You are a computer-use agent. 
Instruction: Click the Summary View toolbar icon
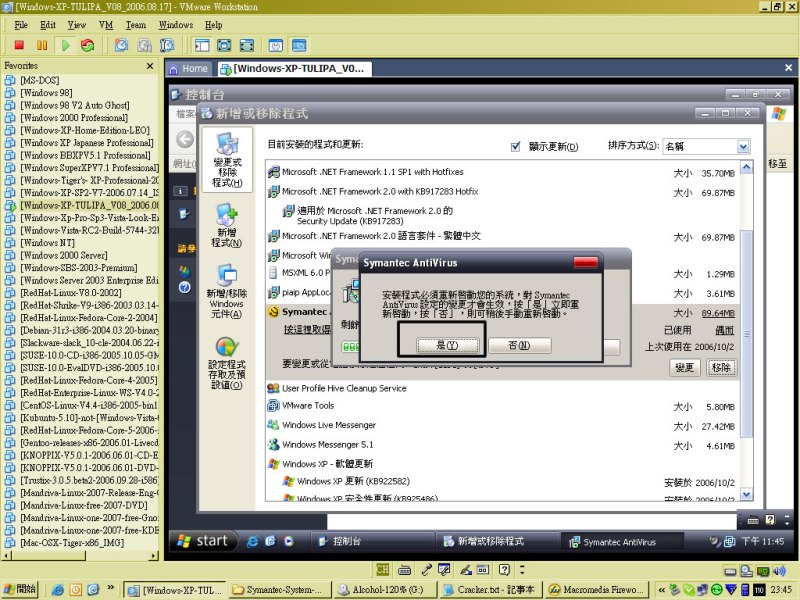(x=276, y=45)
